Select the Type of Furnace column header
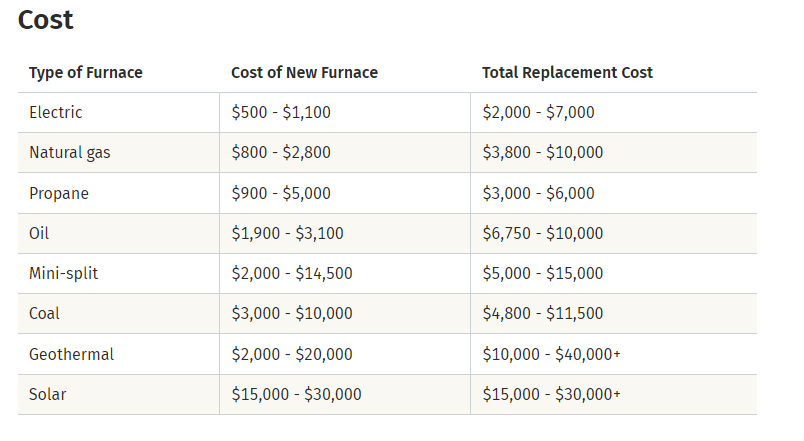Screen dimensions: 804x441 click(86, 73)
